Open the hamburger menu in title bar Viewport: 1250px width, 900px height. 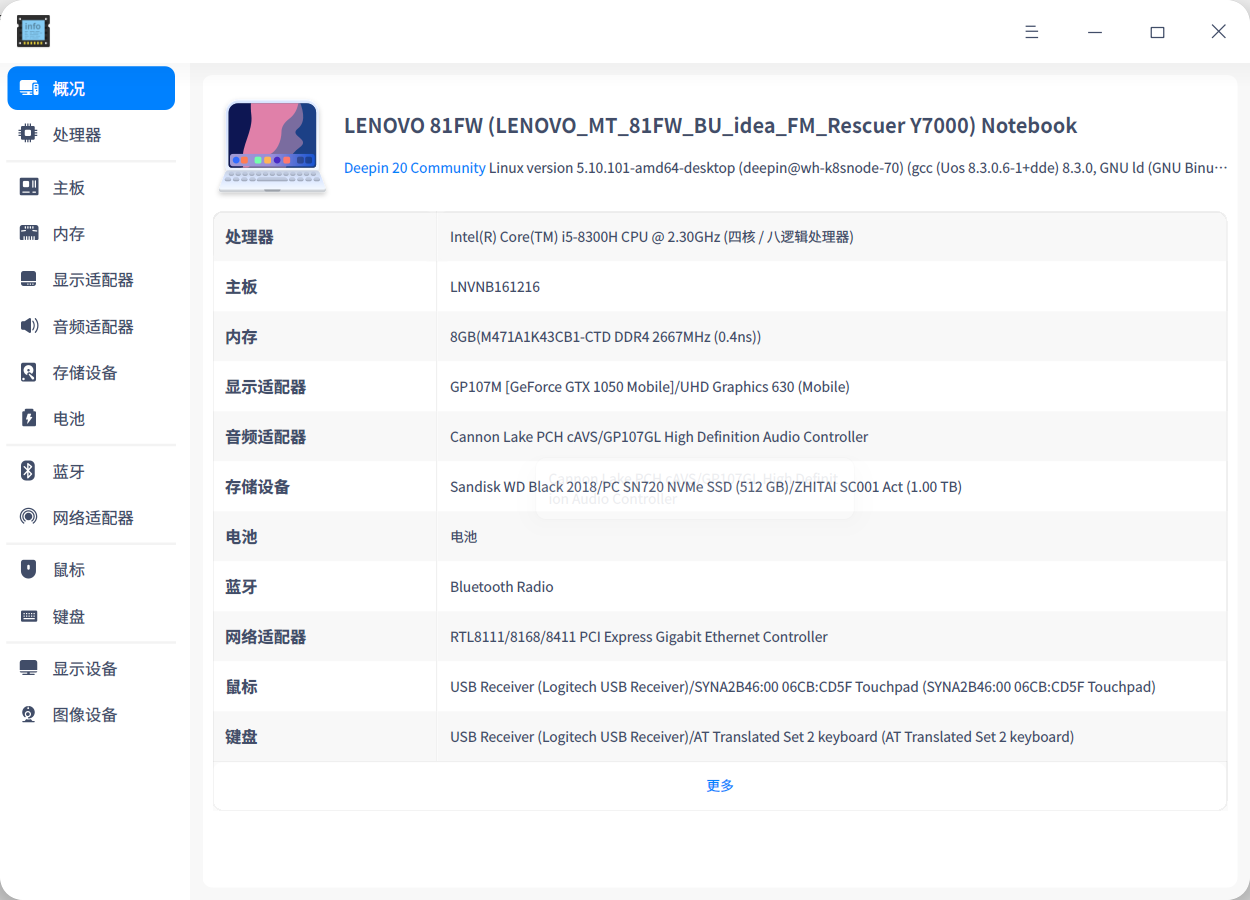click(1031, 31)
